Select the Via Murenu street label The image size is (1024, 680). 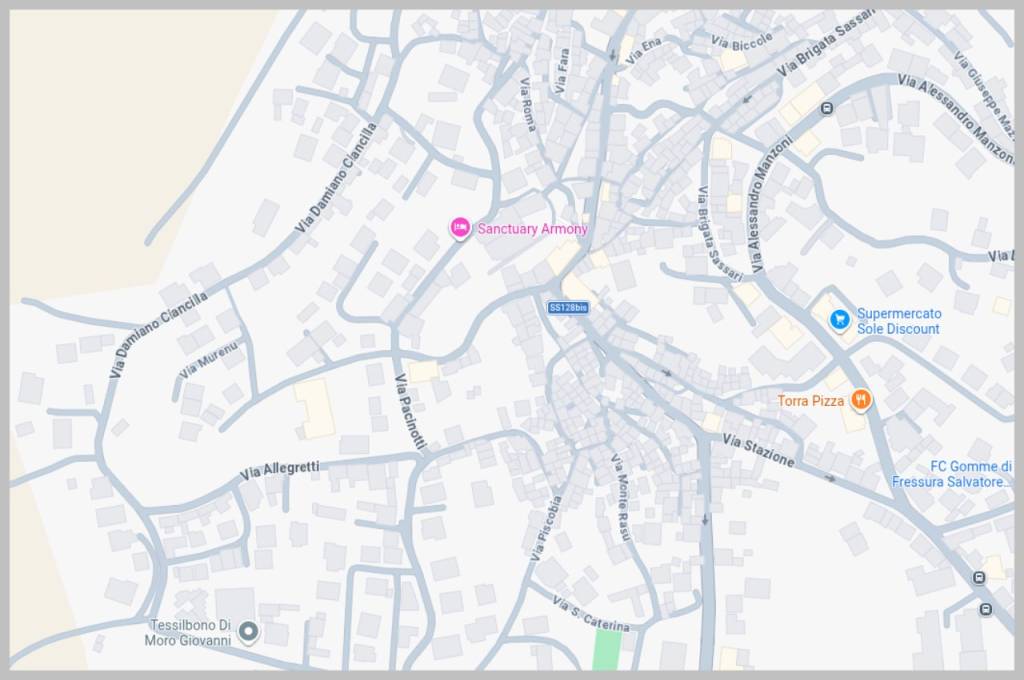(209, 359)
